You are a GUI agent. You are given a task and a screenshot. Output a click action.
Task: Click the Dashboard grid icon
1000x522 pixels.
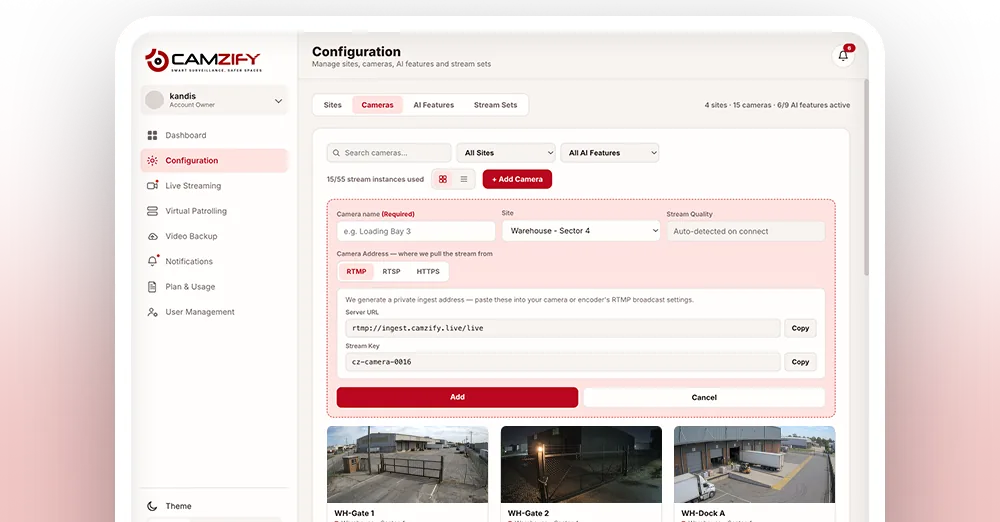[x=152, y=135]
